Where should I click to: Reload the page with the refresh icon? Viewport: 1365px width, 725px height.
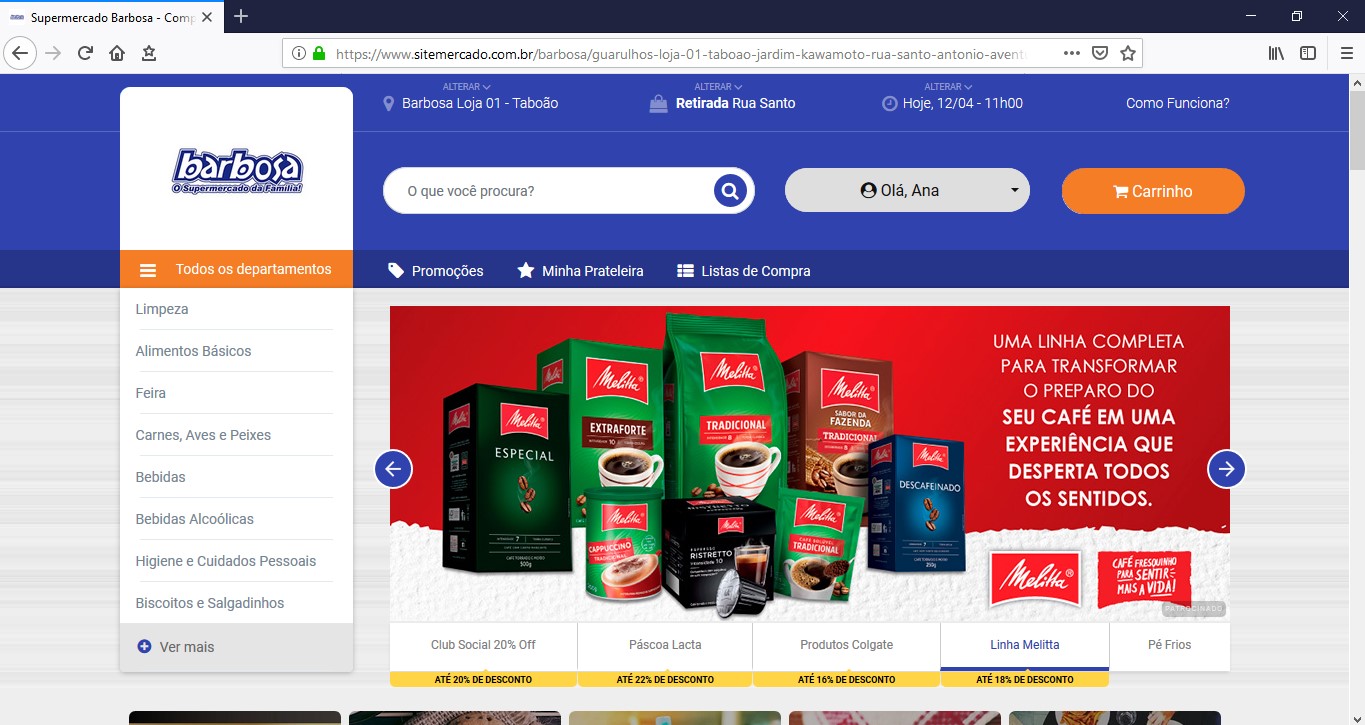tap(85, 53)
